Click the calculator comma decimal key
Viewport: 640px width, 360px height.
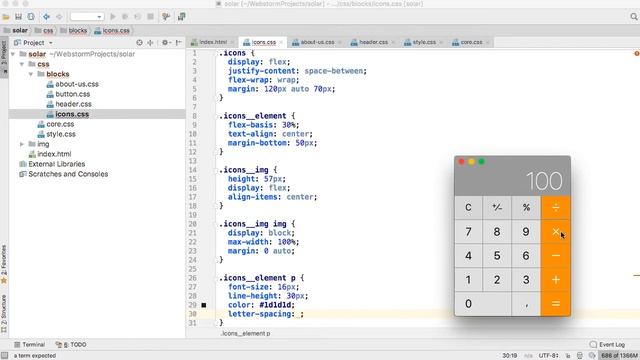click(527, 304)
